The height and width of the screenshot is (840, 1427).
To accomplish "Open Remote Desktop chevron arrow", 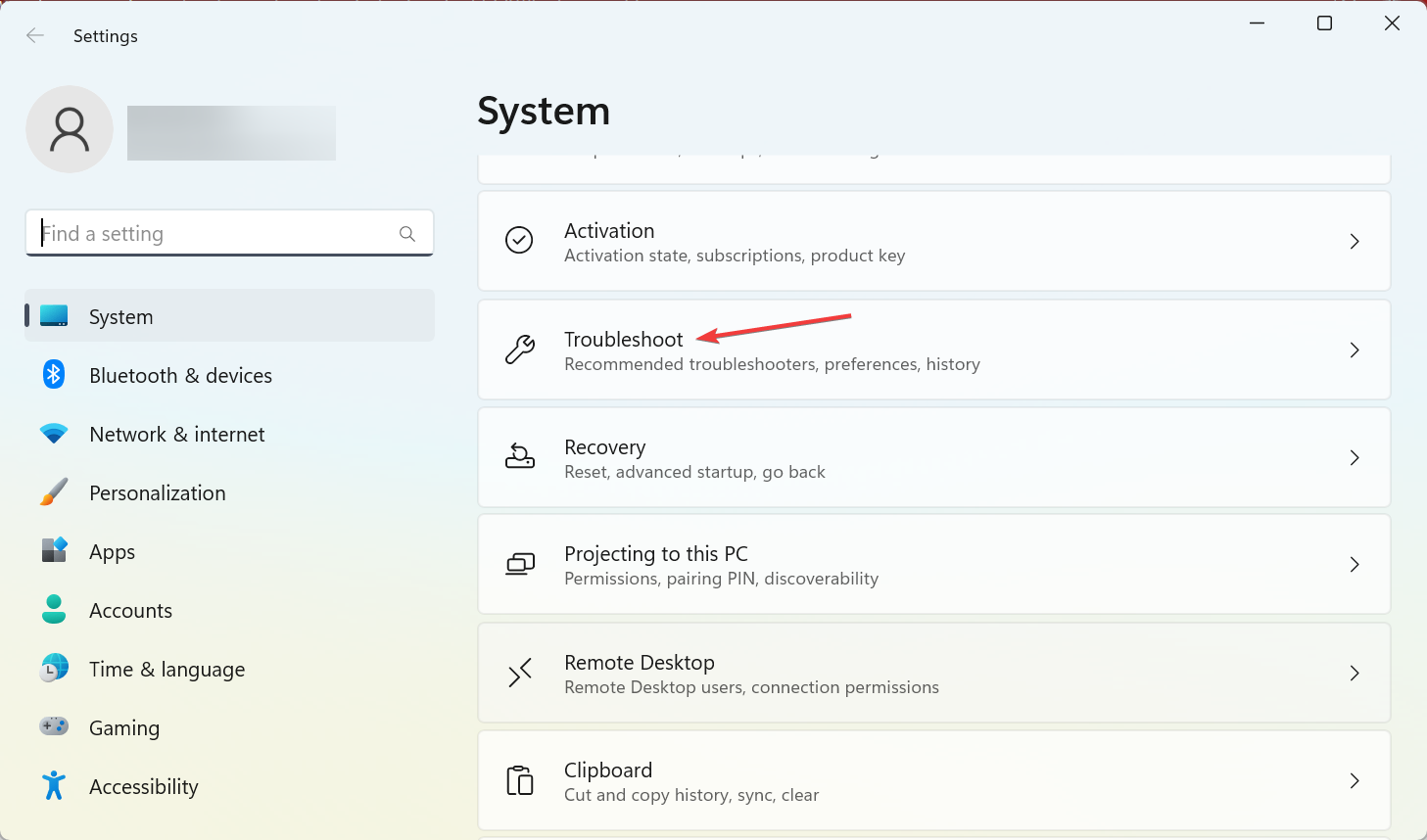I will pyautogui.click(x=1355, y=673).
